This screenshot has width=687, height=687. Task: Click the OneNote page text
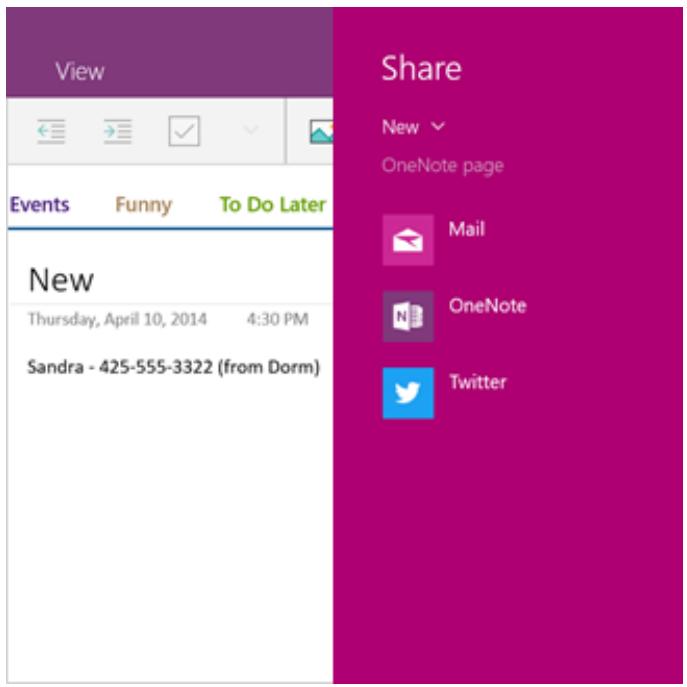tap(443, 166)
